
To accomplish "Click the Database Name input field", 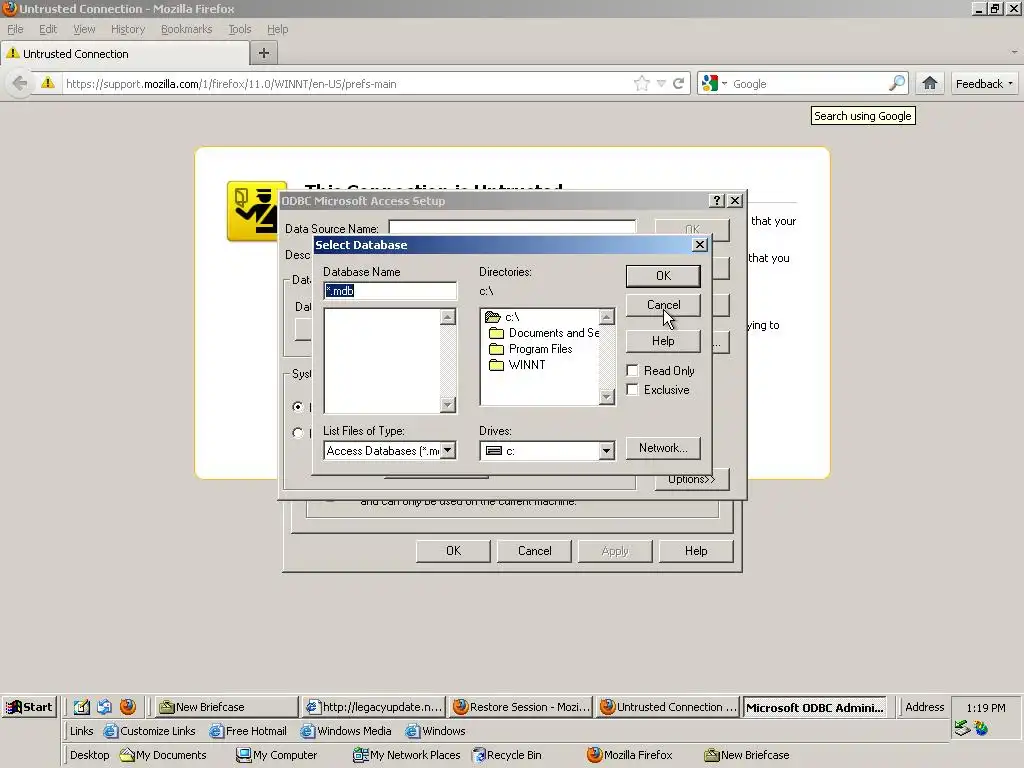I will click(390, 291).
